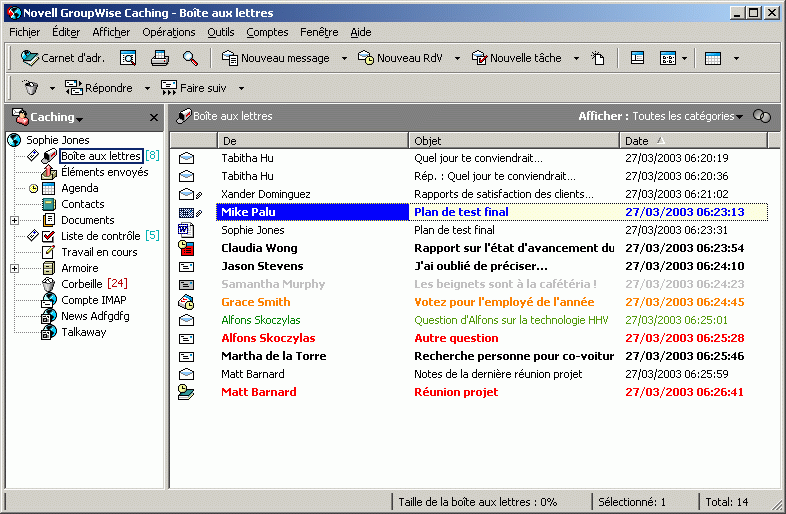The image size is (786, 514).
Task: Click the find/filter icon in the Boîte aux lettres header
Action: 762,116
